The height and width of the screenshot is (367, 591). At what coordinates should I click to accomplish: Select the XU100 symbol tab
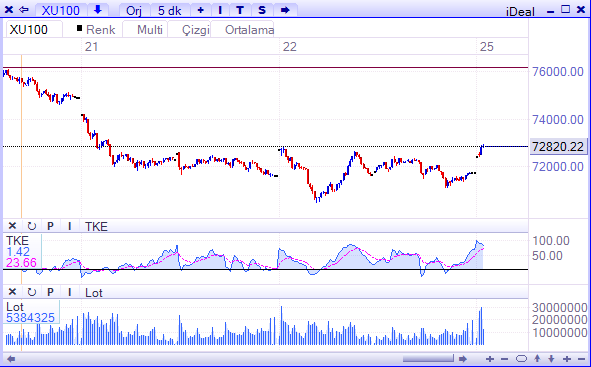(61, 10)
